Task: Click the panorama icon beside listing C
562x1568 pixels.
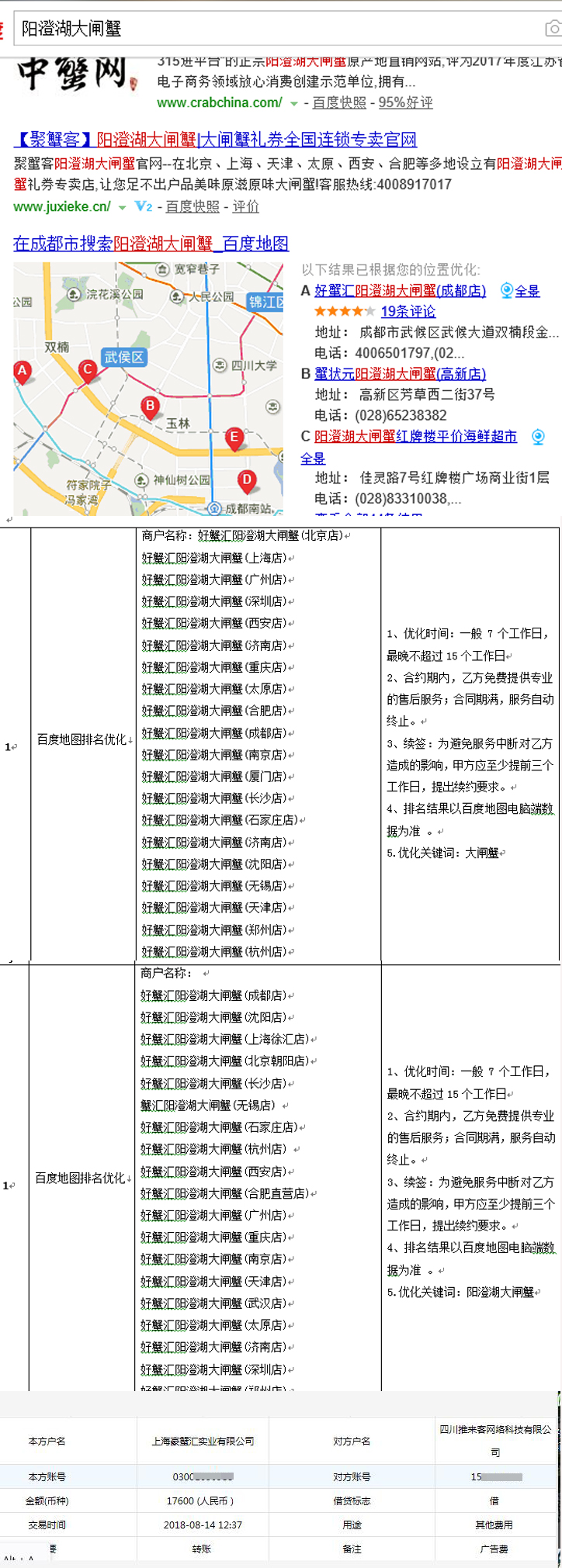Action: point(538,437)
